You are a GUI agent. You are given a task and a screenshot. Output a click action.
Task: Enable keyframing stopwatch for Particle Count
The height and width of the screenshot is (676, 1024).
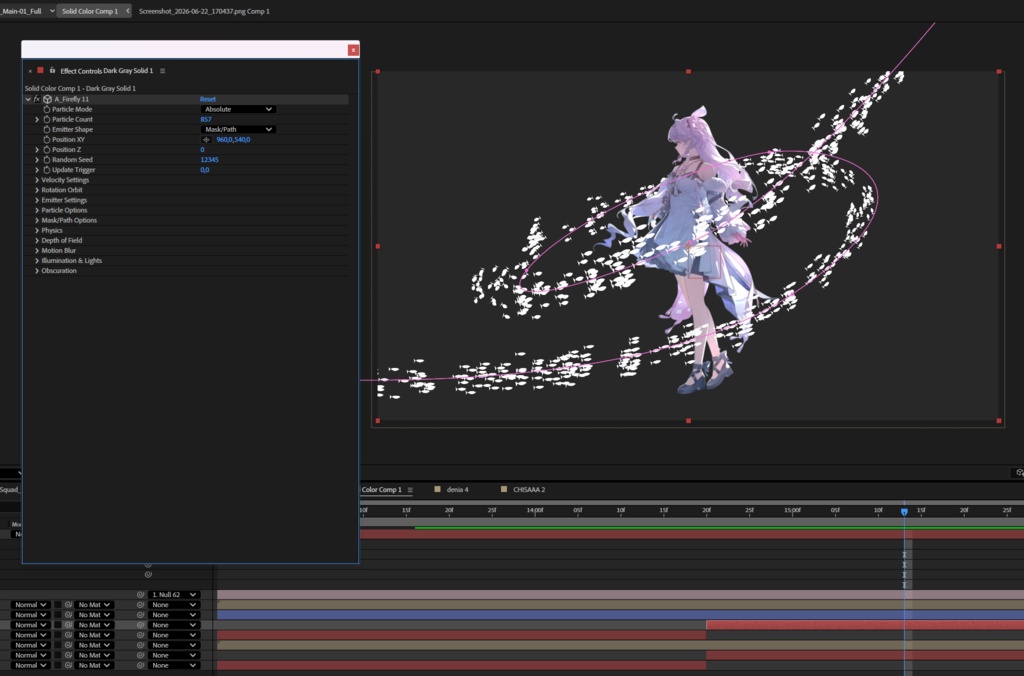[x=46, y=120]
